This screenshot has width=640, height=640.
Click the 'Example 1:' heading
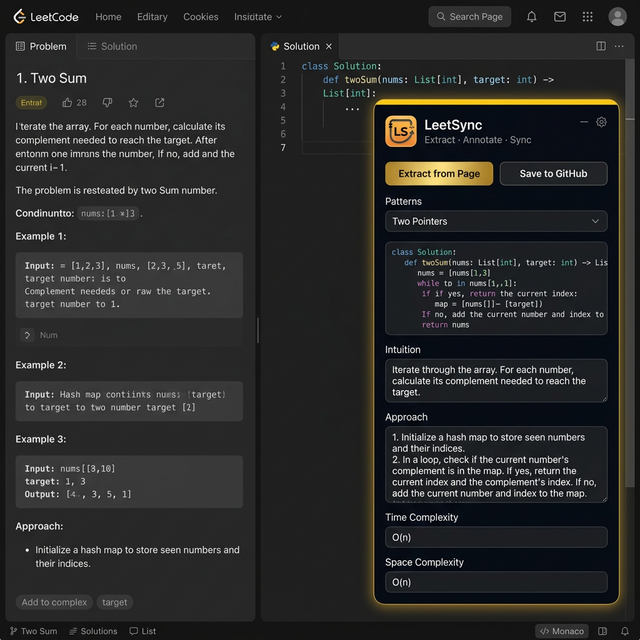tap(41, 236)
